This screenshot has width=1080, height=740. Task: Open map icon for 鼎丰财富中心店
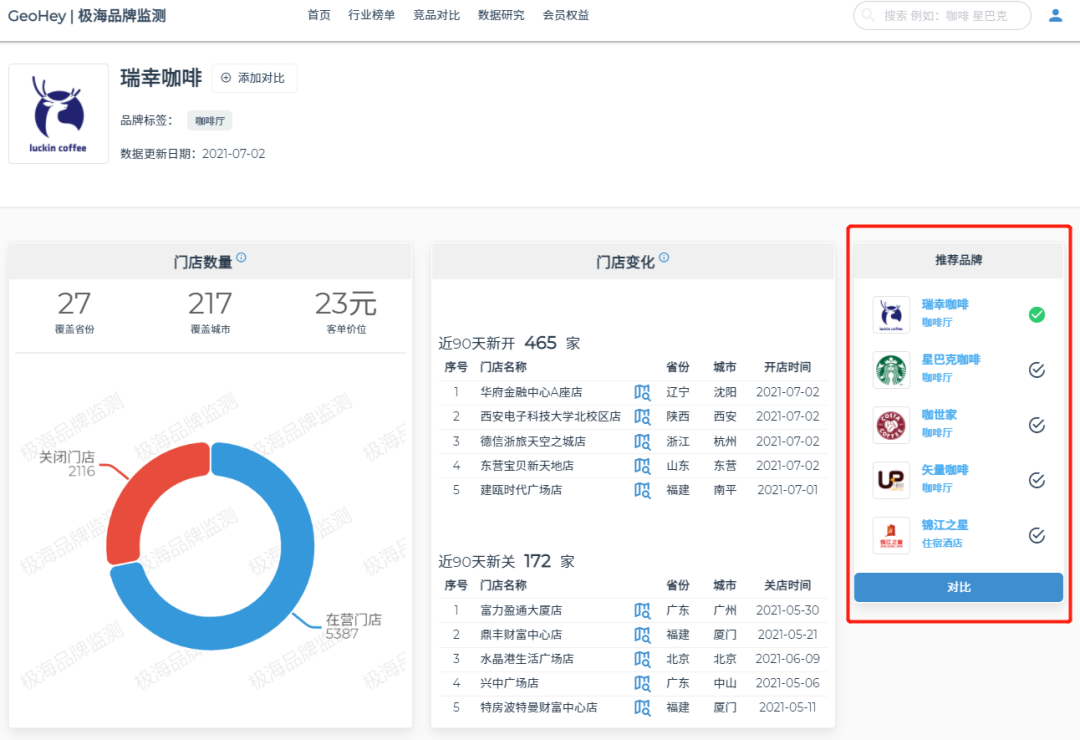click(x=642, y=635)
